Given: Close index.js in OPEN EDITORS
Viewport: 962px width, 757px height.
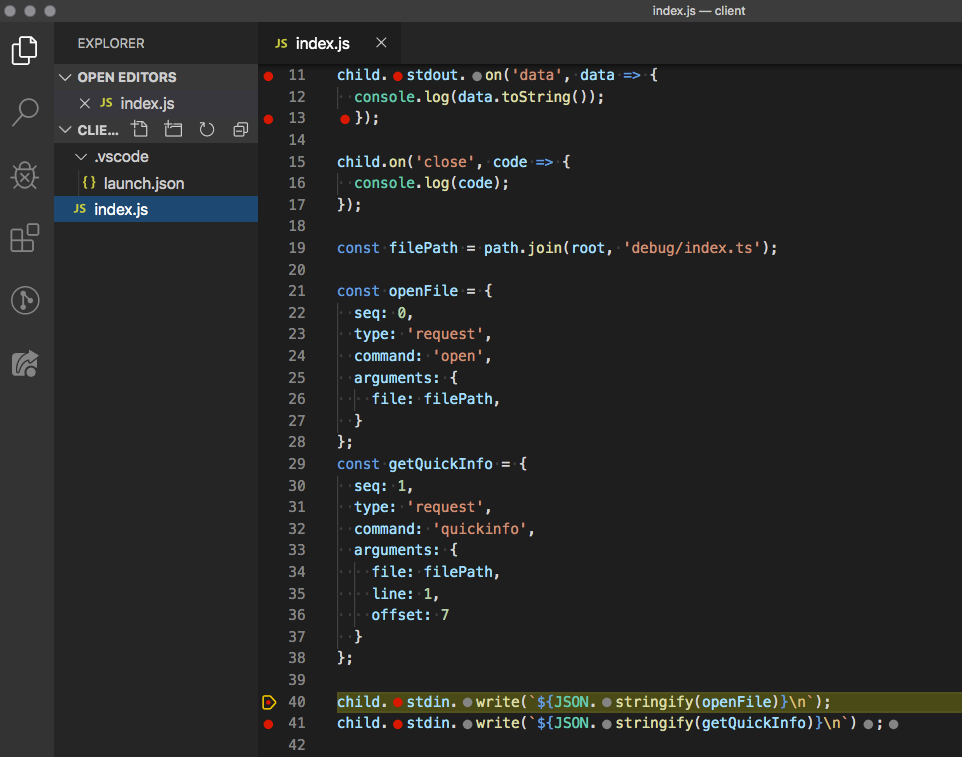Looking at the screenshot, I should pos(85,102).
